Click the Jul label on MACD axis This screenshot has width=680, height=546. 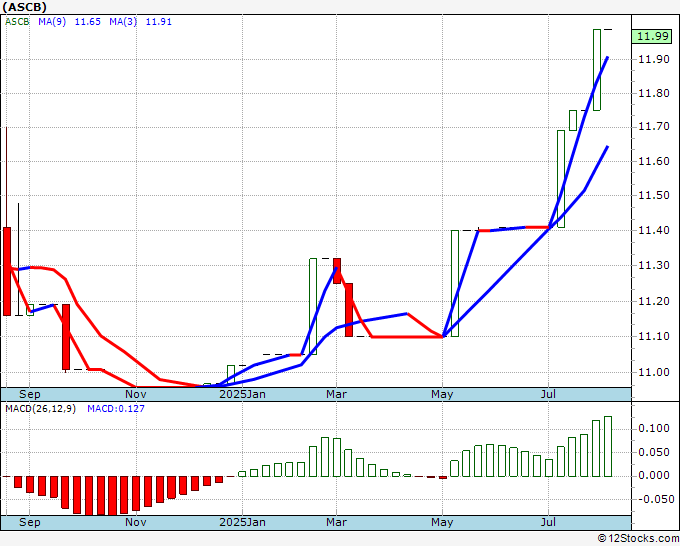548,522
